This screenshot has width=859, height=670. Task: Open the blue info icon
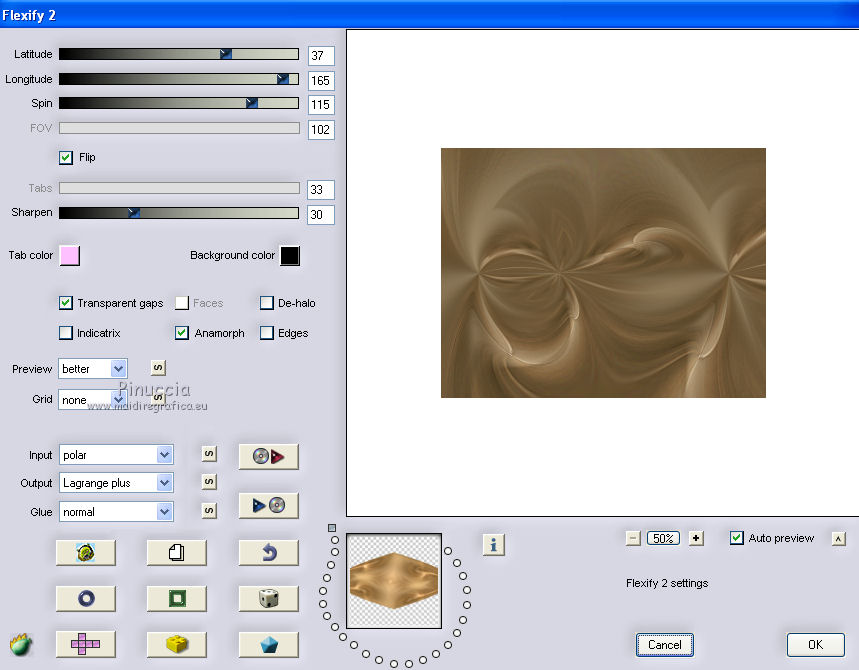click(494, 545)
